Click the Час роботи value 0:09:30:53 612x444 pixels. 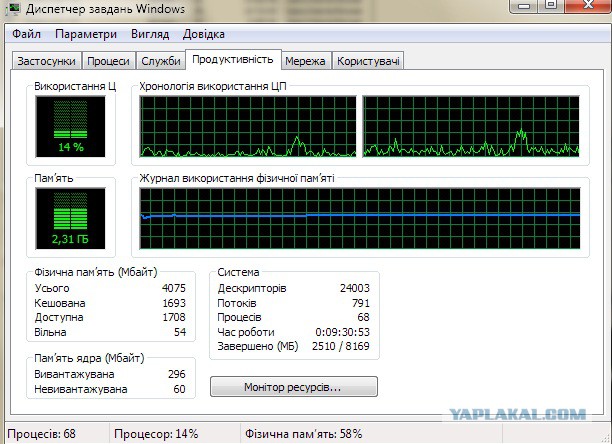[x=342, y=332]
